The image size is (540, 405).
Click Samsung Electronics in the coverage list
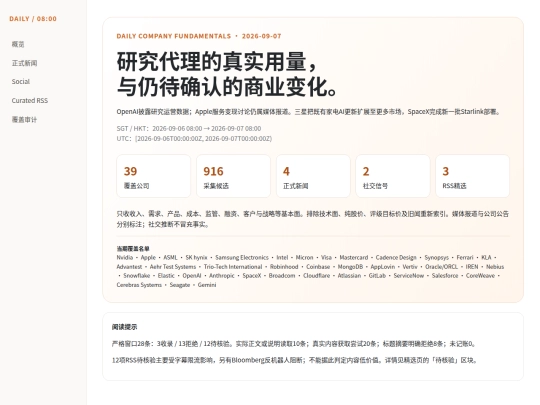coord(242,258)
